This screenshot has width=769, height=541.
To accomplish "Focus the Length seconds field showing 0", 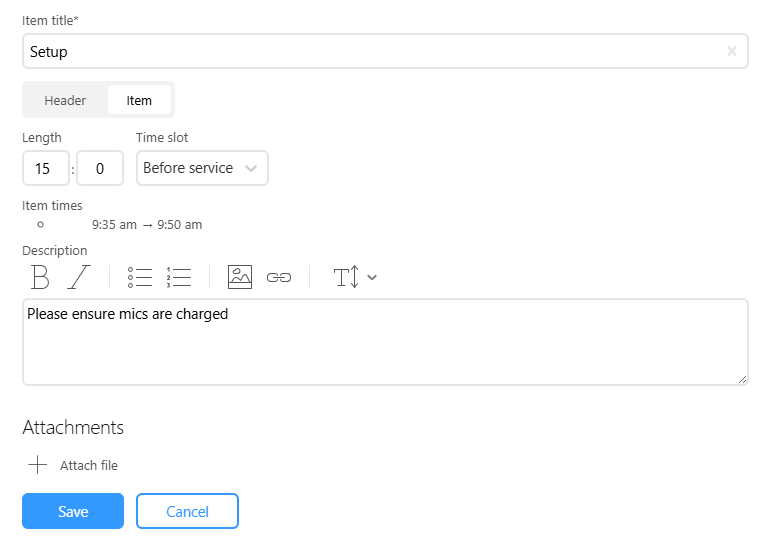I will pyautogui.click(x=100, y=168).
